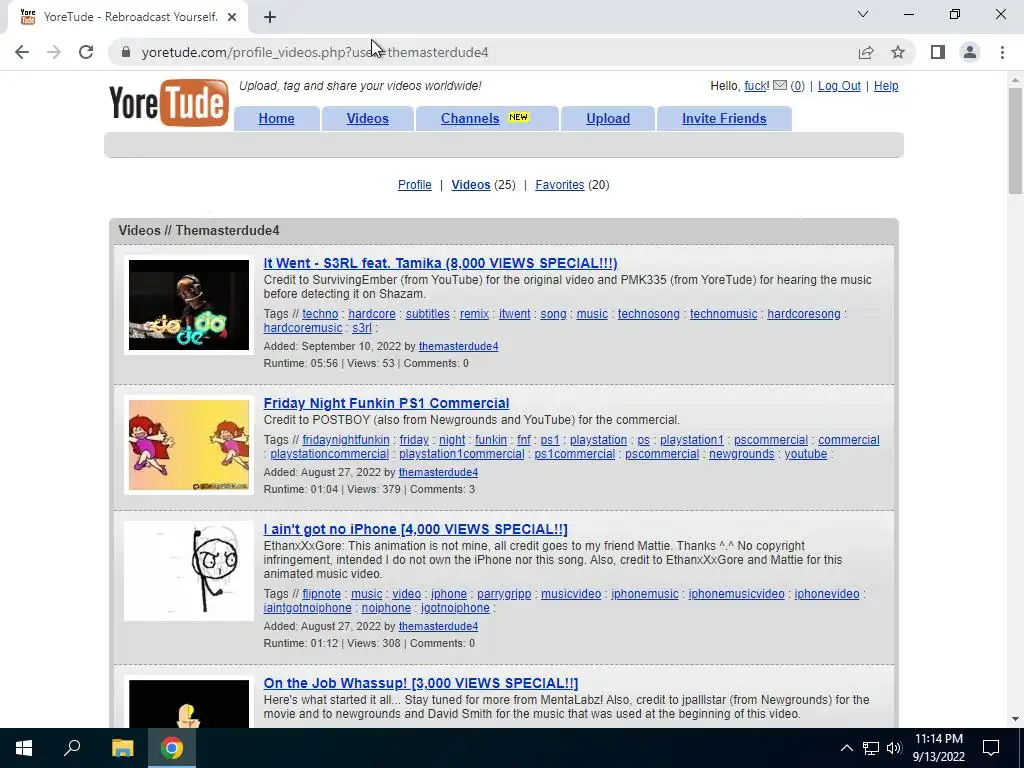Viewport: 1024px width, 768px height.
Task: Click the iphonemusicvideo tag link
Action: [x=736, y=594]
